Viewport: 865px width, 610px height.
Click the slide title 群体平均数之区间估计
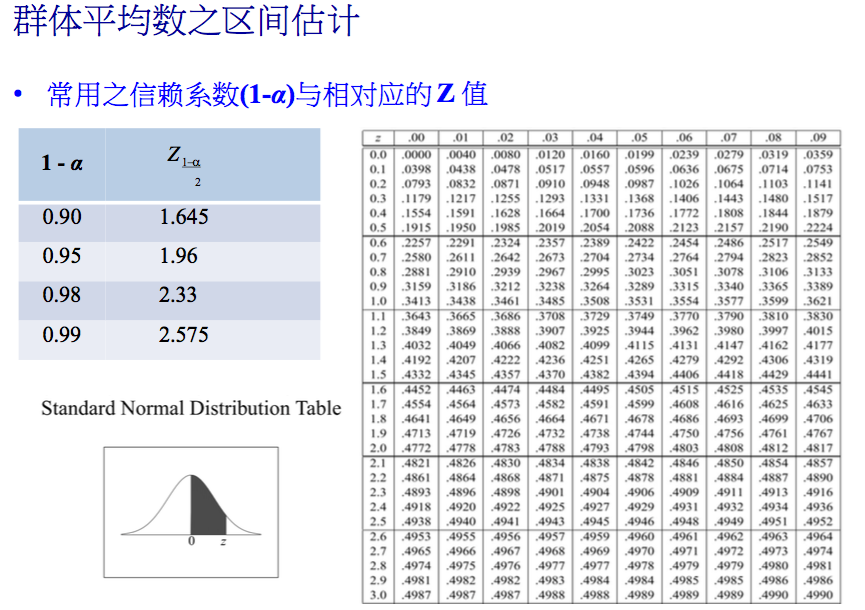(x=186, y=22)
